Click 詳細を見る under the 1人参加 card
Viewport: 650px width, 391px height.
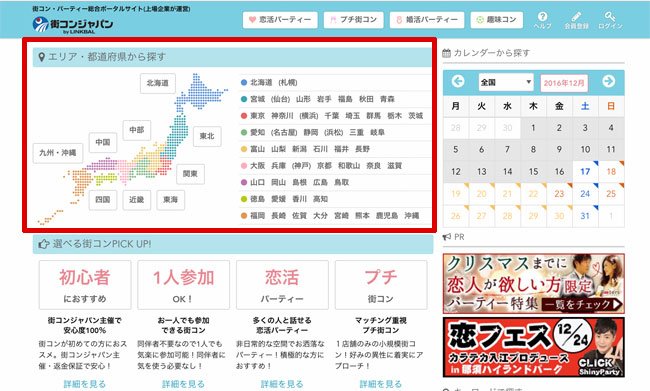click(x=183, y=384)
